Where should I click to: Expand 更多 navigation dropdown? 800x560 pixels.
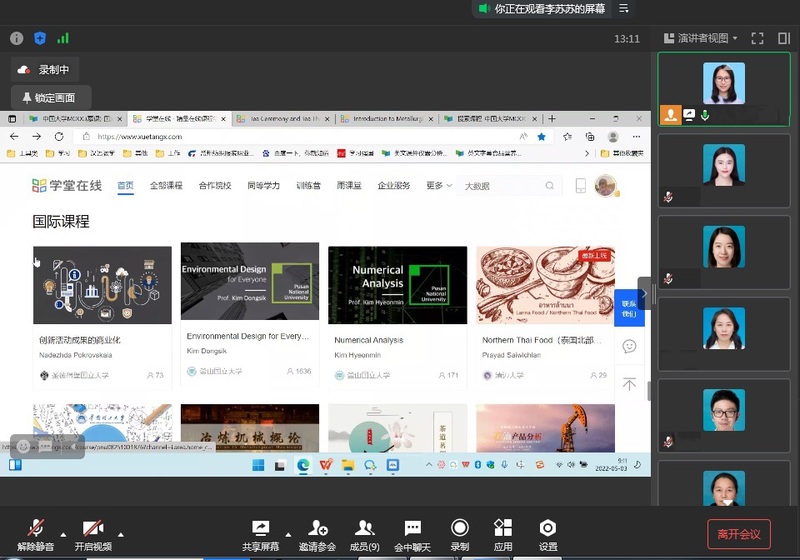tap(439, 186)
